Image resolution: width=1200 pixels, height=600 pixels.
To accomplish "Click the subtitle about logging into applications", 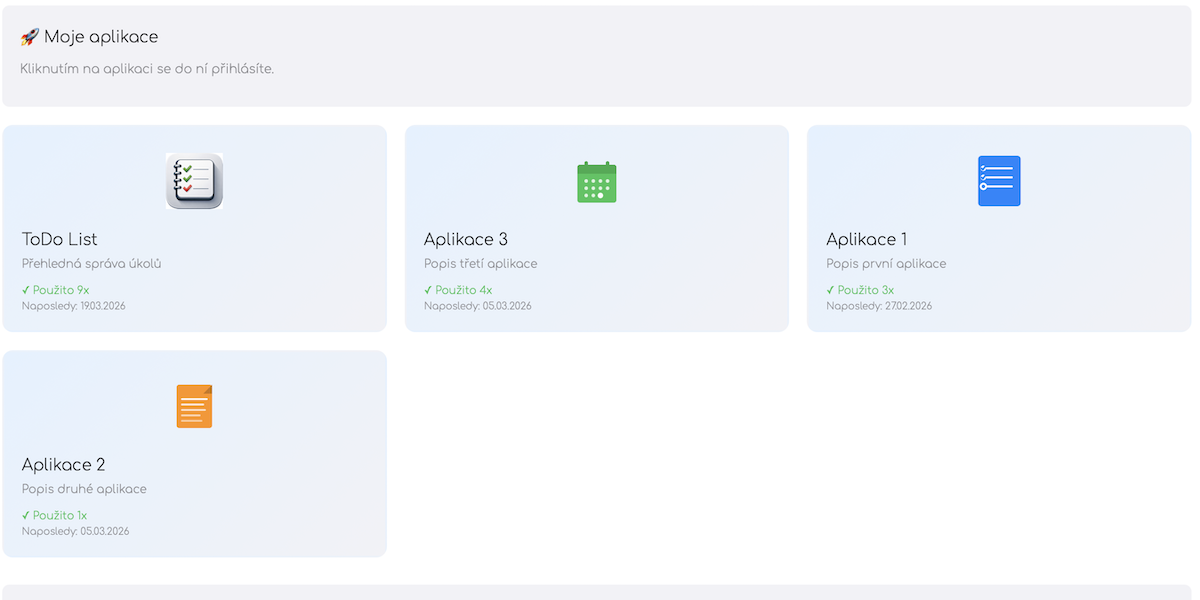I will pyautogui.click(x=148, y=69).
